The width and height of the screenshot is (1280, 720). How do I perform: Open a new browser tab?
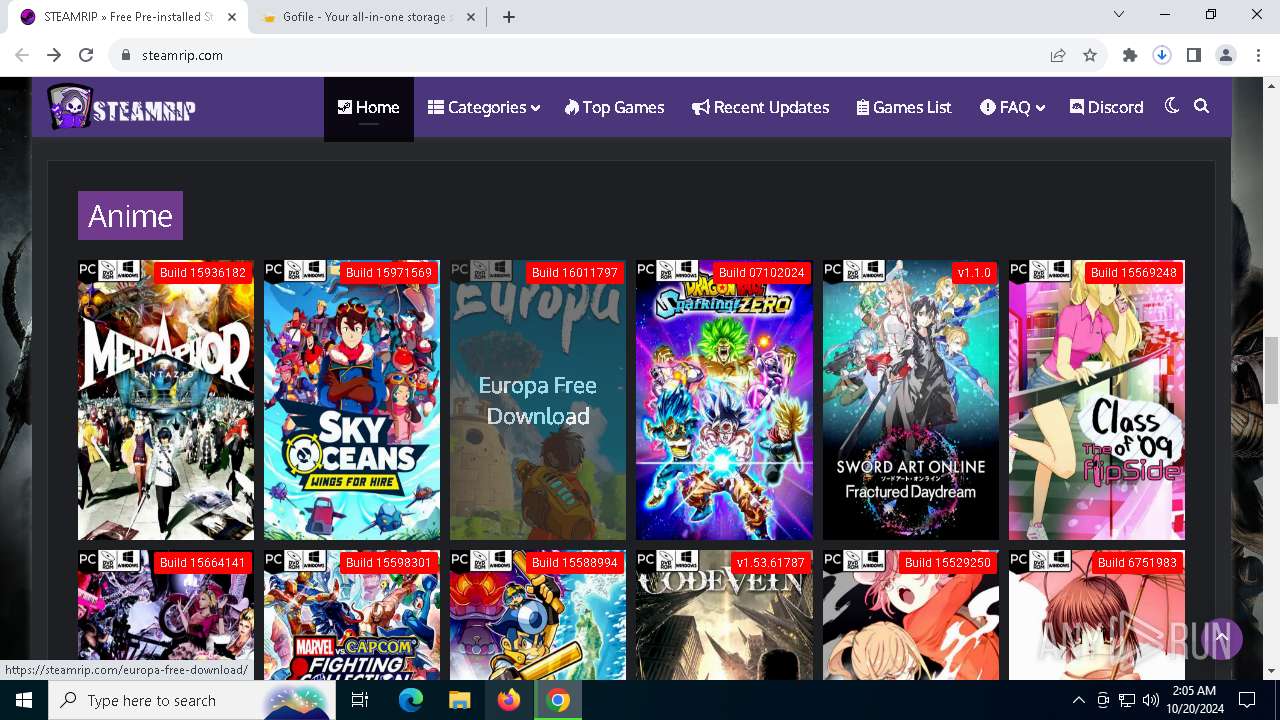tap(509, 17)
